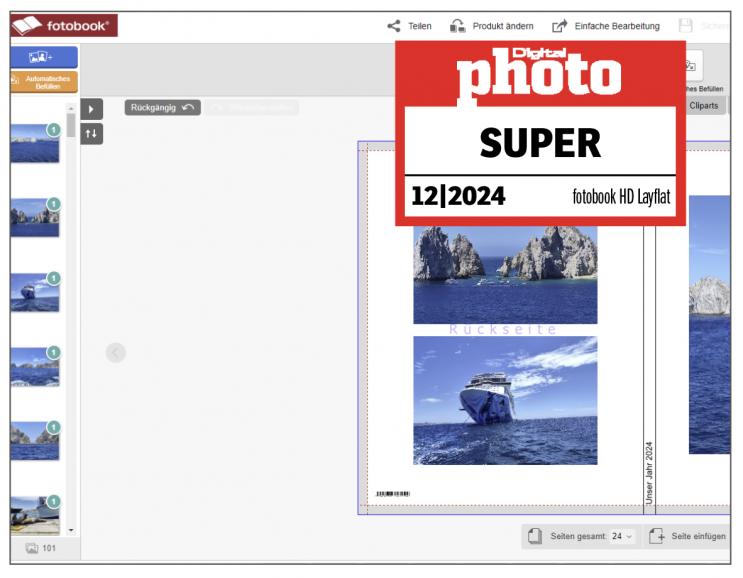Click the Unser Jahr 2024 spine text

tap(648, 470)
